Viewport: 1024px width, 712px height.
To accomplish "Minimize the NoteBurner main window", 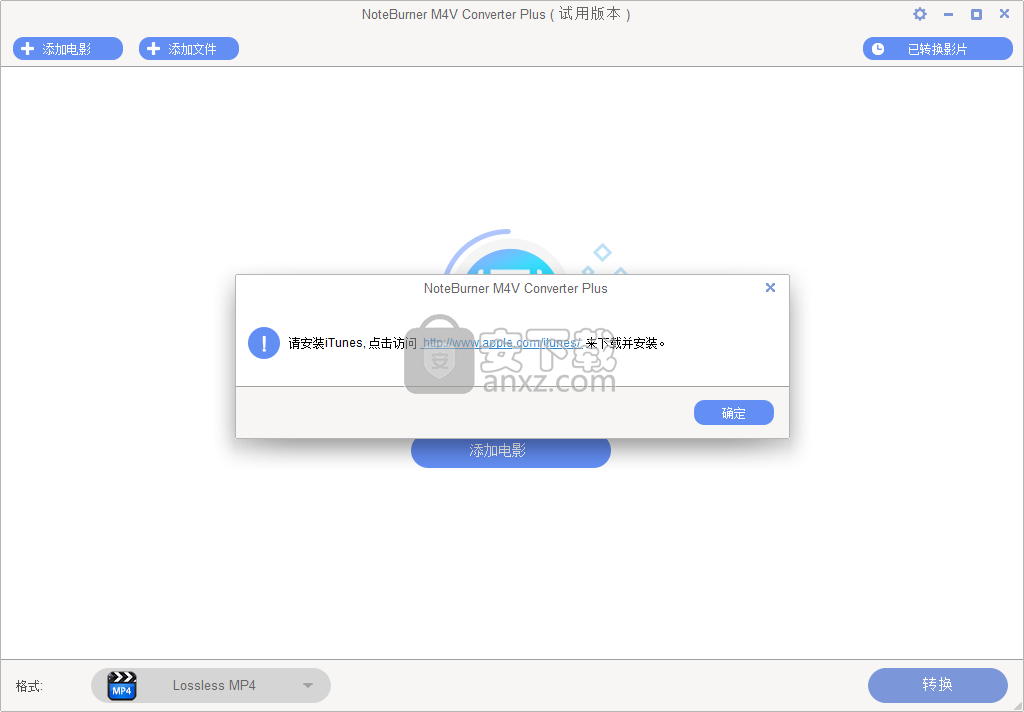I will 948,14.
